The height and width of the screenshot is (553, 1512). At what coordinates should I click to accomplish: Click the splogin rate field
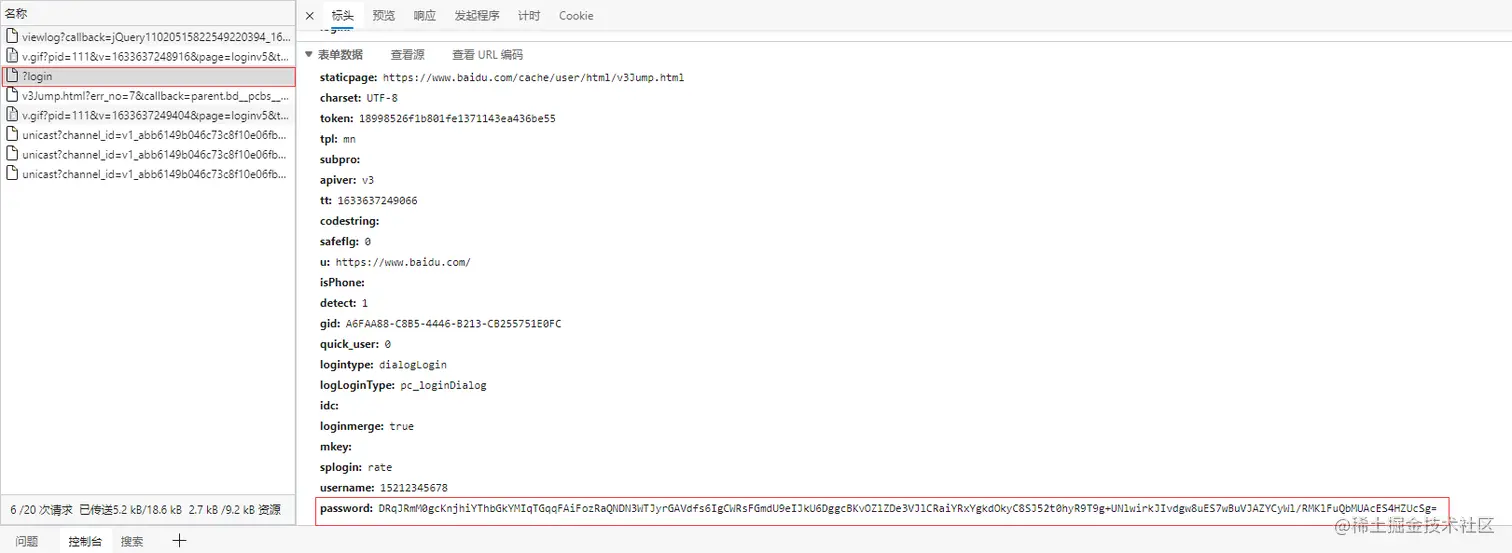356,467
